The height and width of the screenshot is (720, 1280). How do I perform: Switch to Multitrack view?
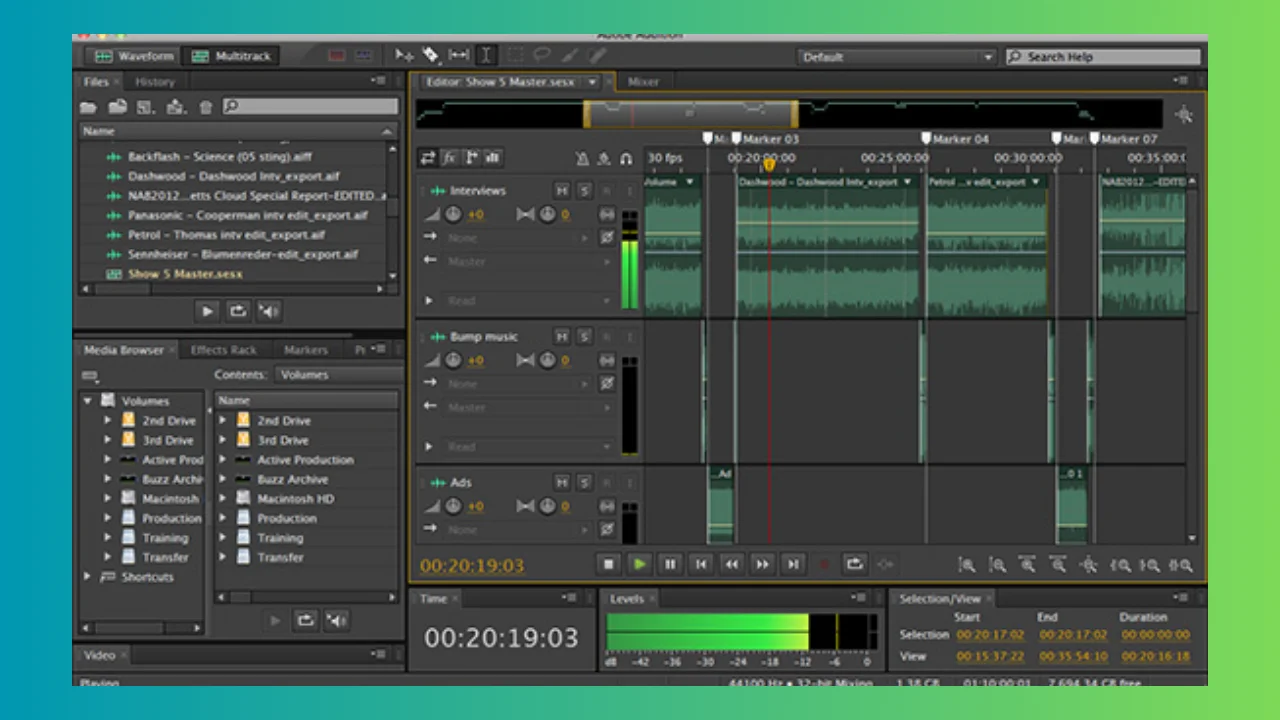tap(231, 56)
